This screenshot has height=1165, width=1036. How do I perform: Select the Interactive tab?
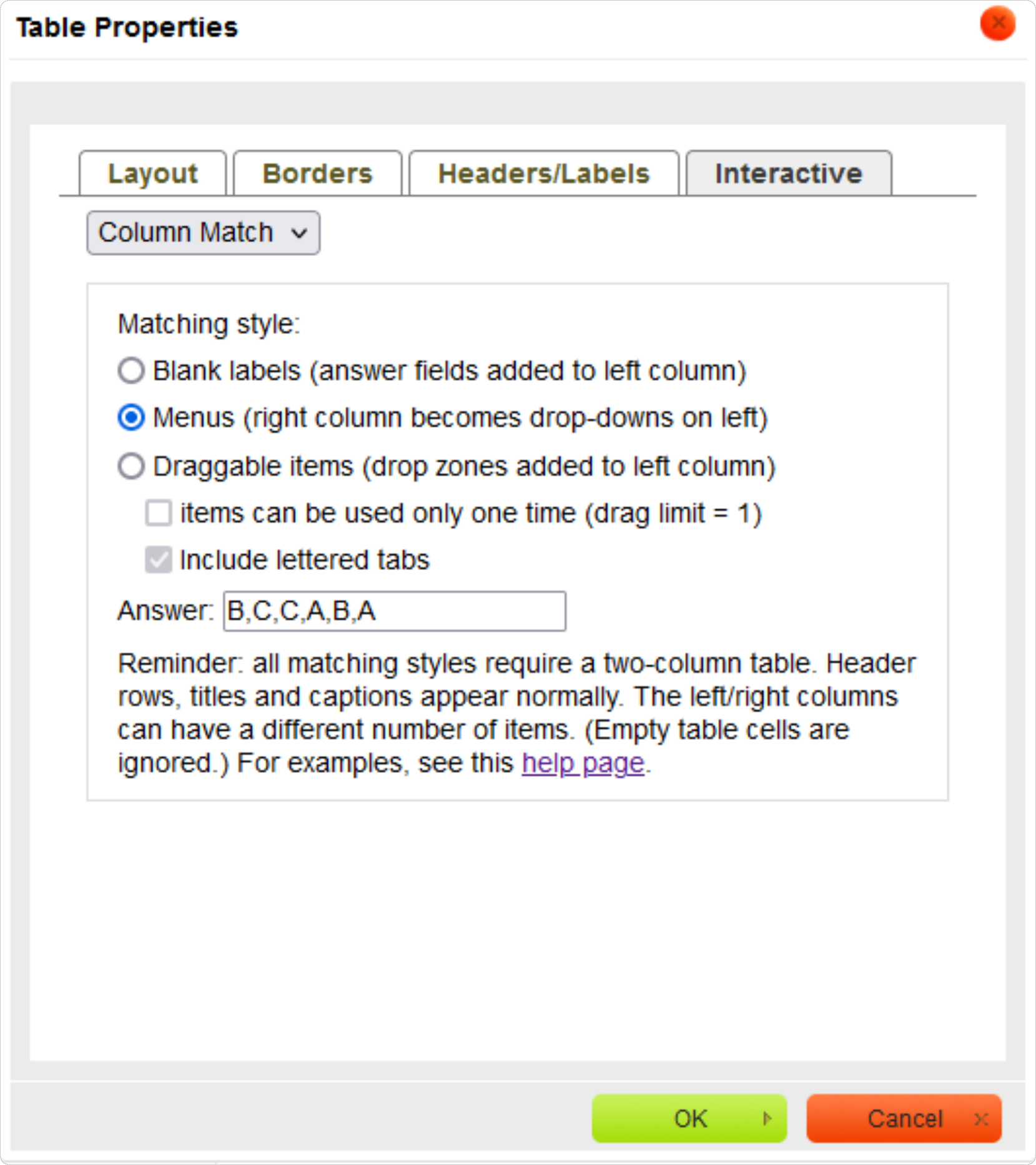[x=788, y=173]
